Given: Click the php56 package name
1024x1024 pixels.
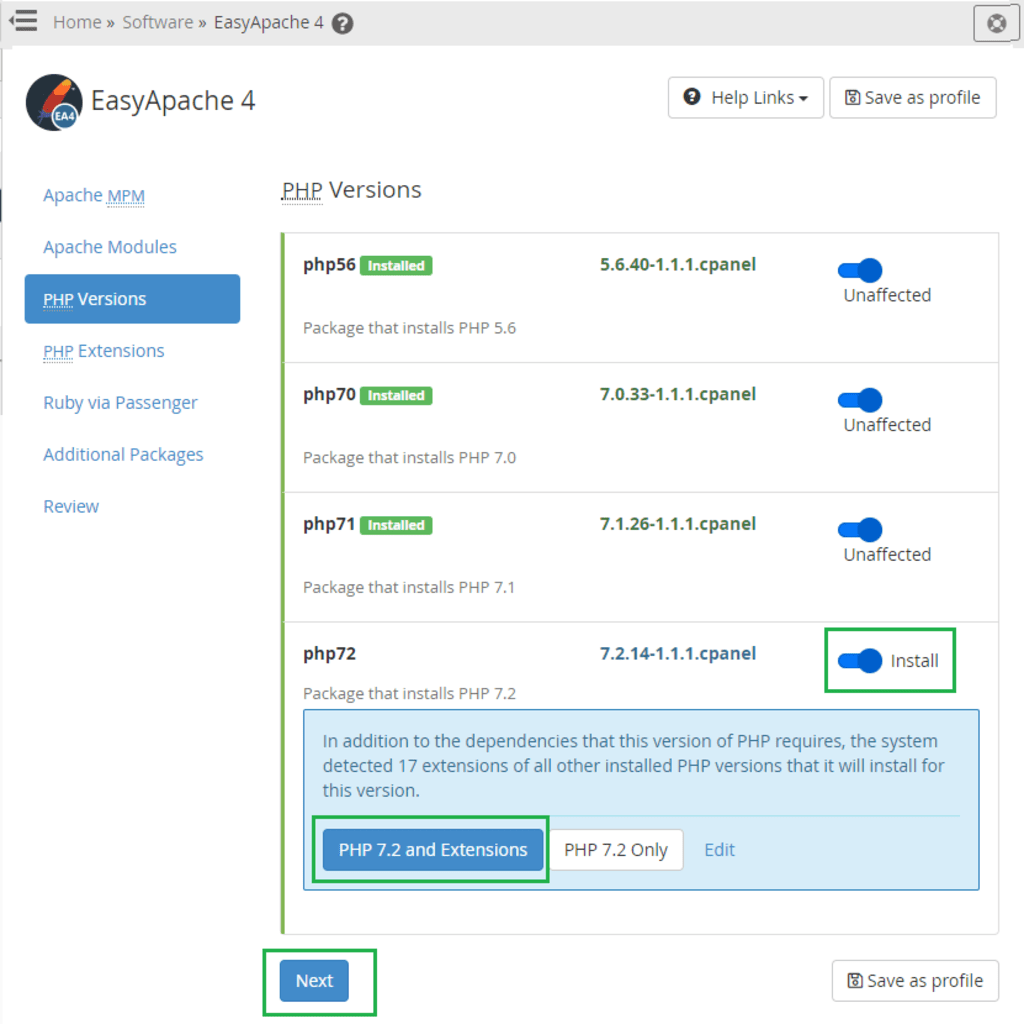Looking at the screenshot, I should 329,265.
